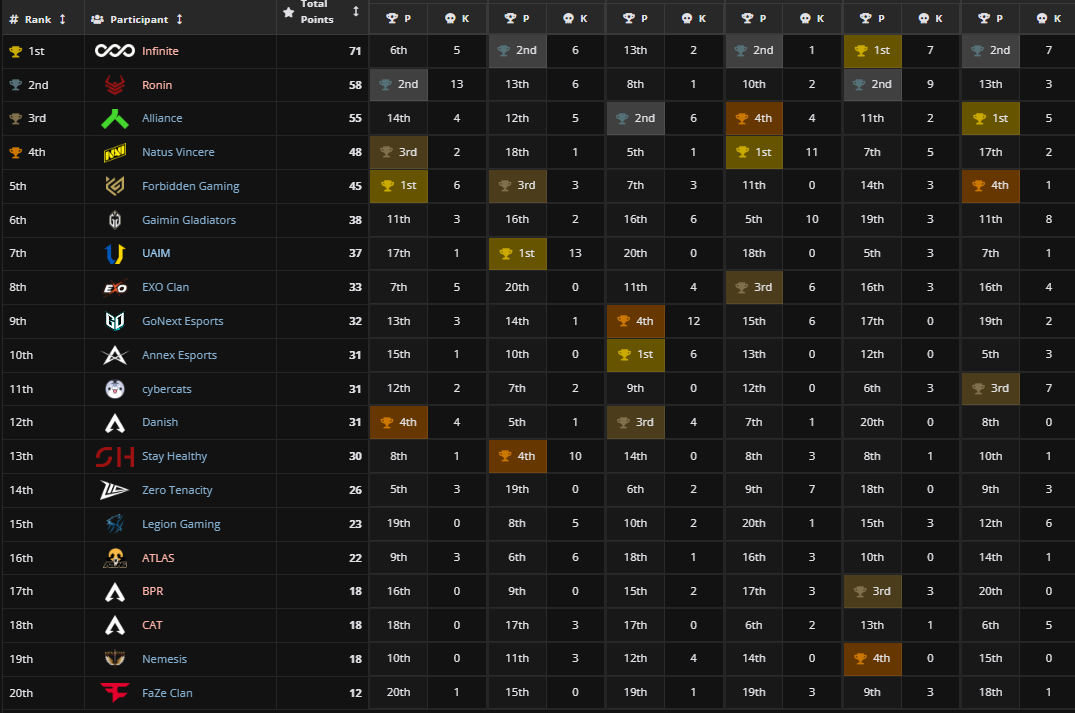This screenshot has height=713, width=1075.
Task: Click the Gaimin Gladiators logo
Action: click(x=114, y=220)
